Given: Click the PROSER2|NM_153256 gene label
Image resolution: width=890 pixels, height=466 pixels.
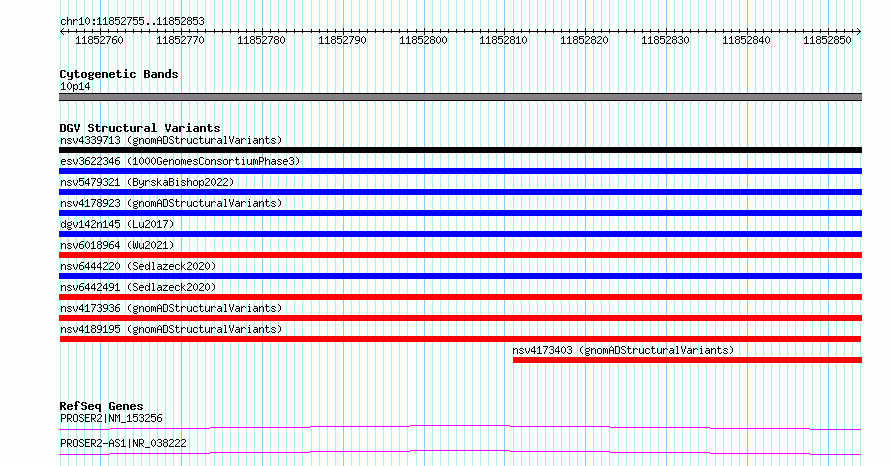Looking at the screenshot, I should point(111,418).
